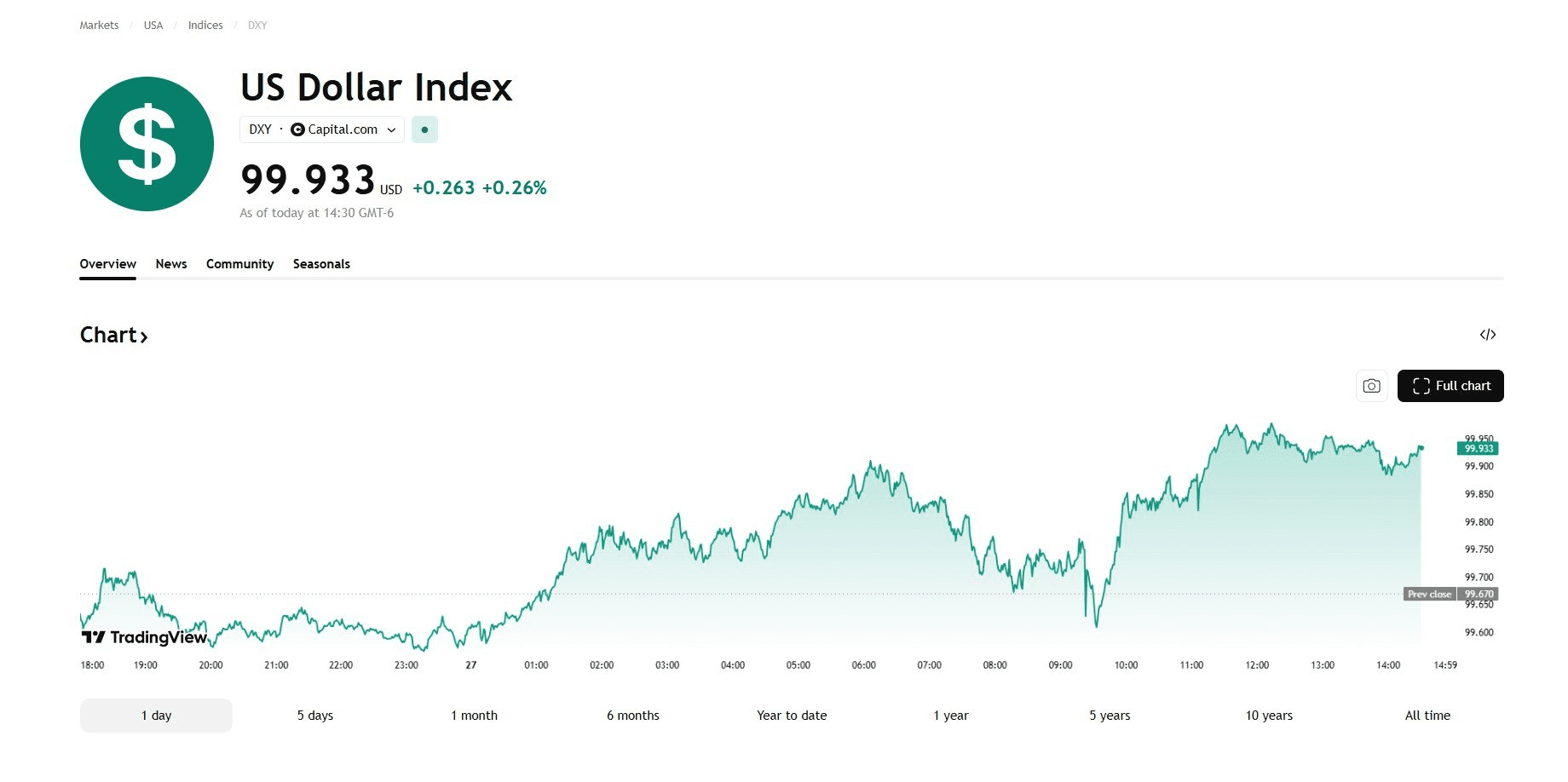Select the 1 day time range
This screenshot has height=782, width=1568.
pyautogui.click(x=156, y=716)
